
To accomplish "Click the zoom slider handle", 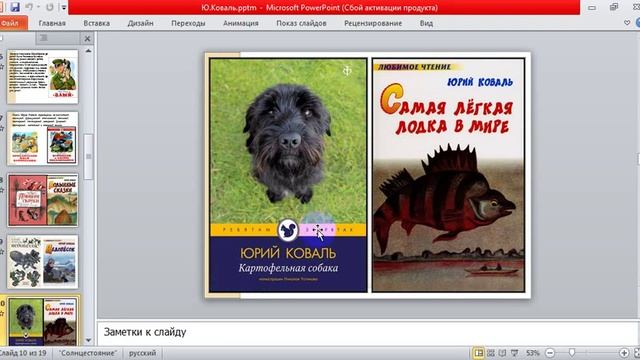I will point(572,353).
